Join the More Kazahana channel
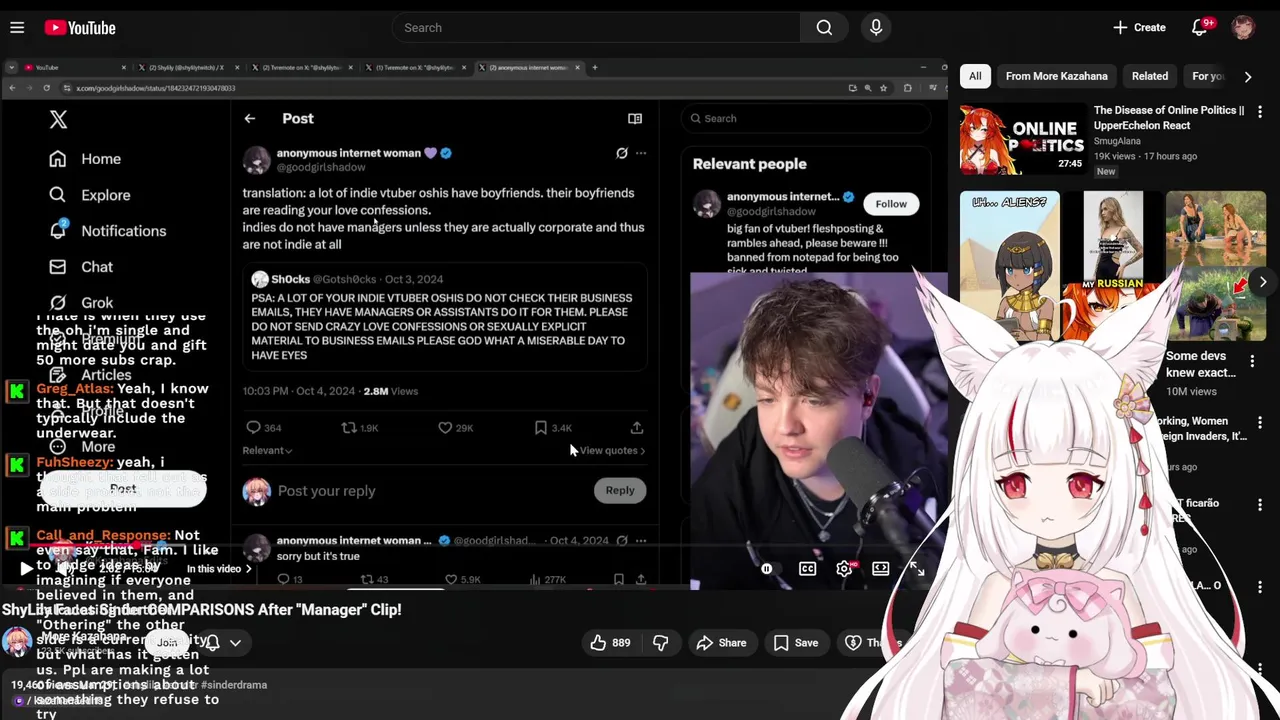 [167, 643]
